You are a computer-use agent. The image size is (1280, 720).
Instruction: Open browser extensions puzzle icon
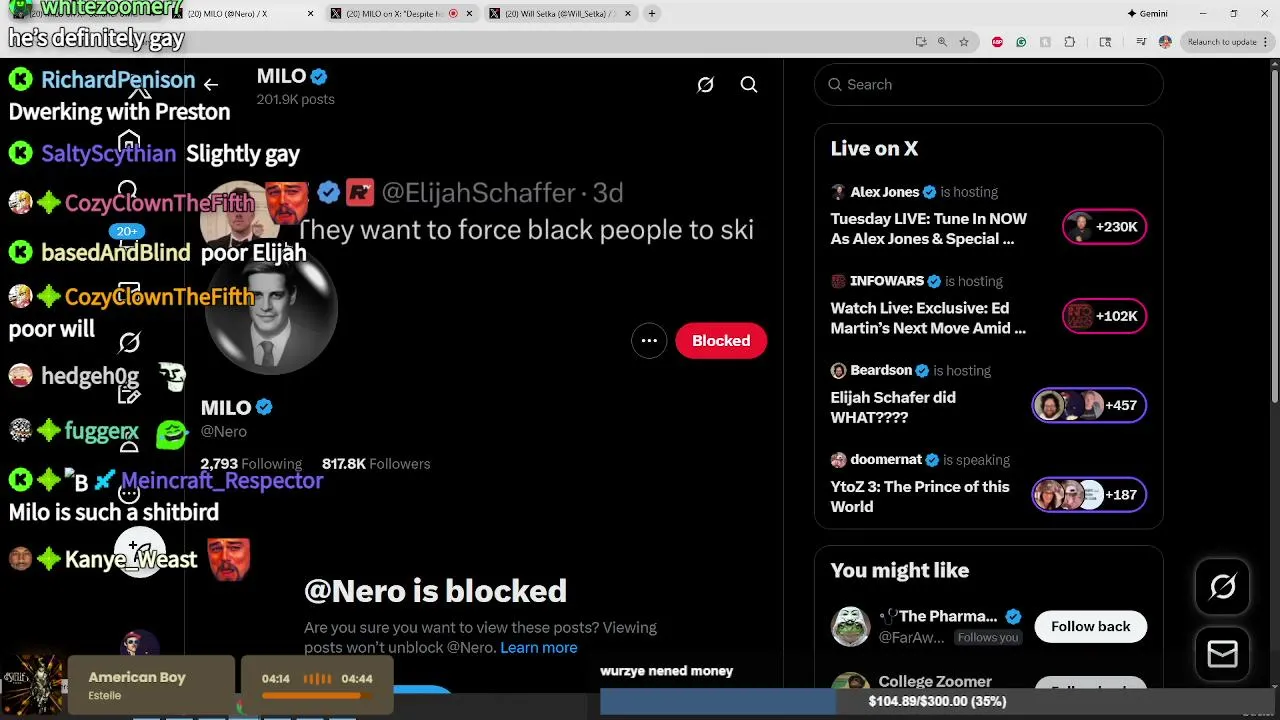click(x=1069, y=42)
